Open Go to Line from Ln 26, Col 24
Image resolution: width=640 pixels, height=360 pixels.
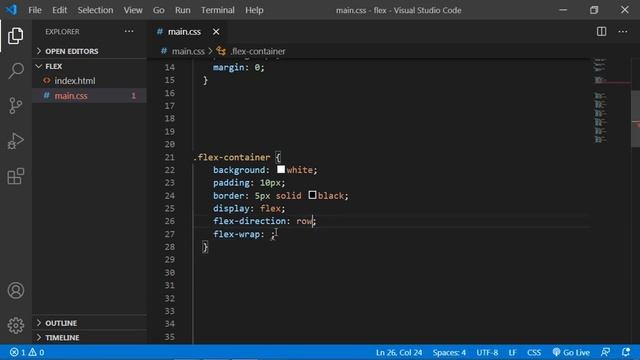399,352
